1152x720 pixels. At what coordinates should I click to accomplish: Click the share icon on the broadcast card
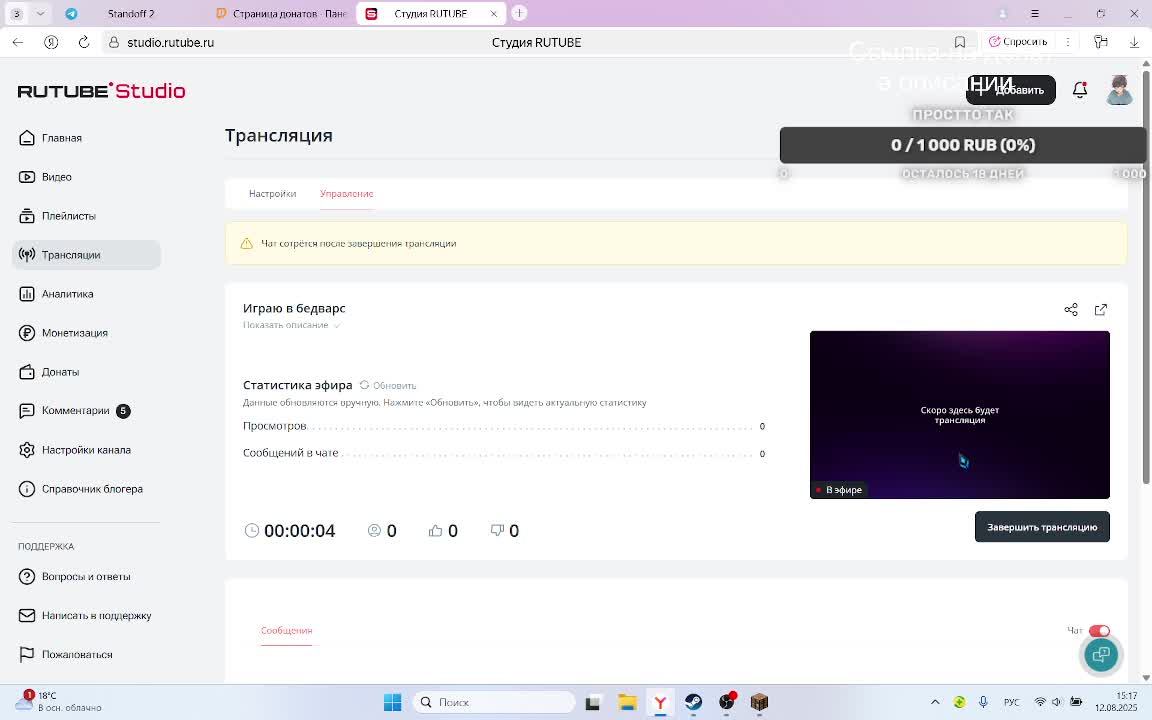1070,309
